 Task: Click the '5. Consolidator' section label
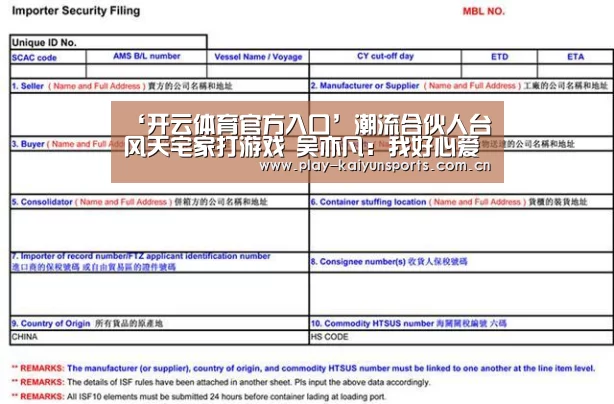click(x=42, y=202)
